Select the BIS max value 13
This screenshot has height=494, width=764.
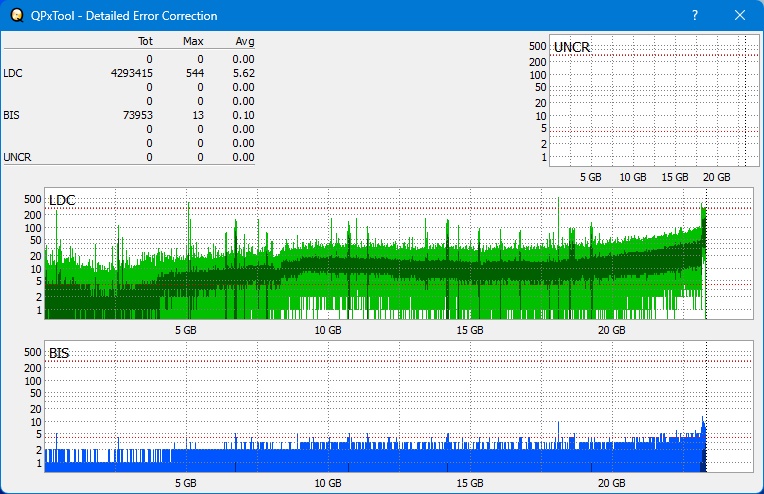[x=198, y=115]
